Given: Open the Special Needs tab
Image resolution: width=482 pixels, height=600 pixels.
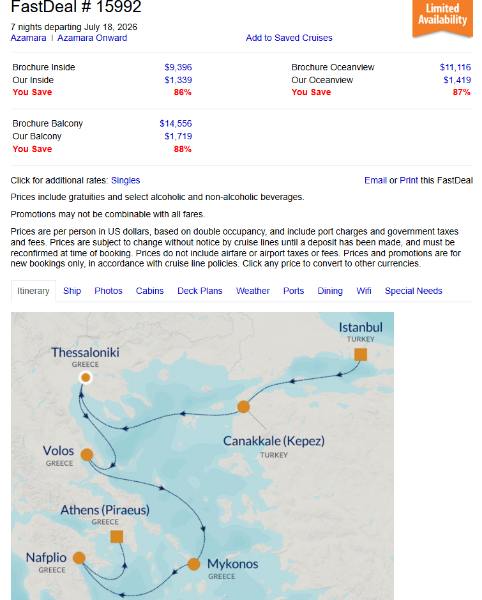Looking at the screenshot, I should point(414,291).
